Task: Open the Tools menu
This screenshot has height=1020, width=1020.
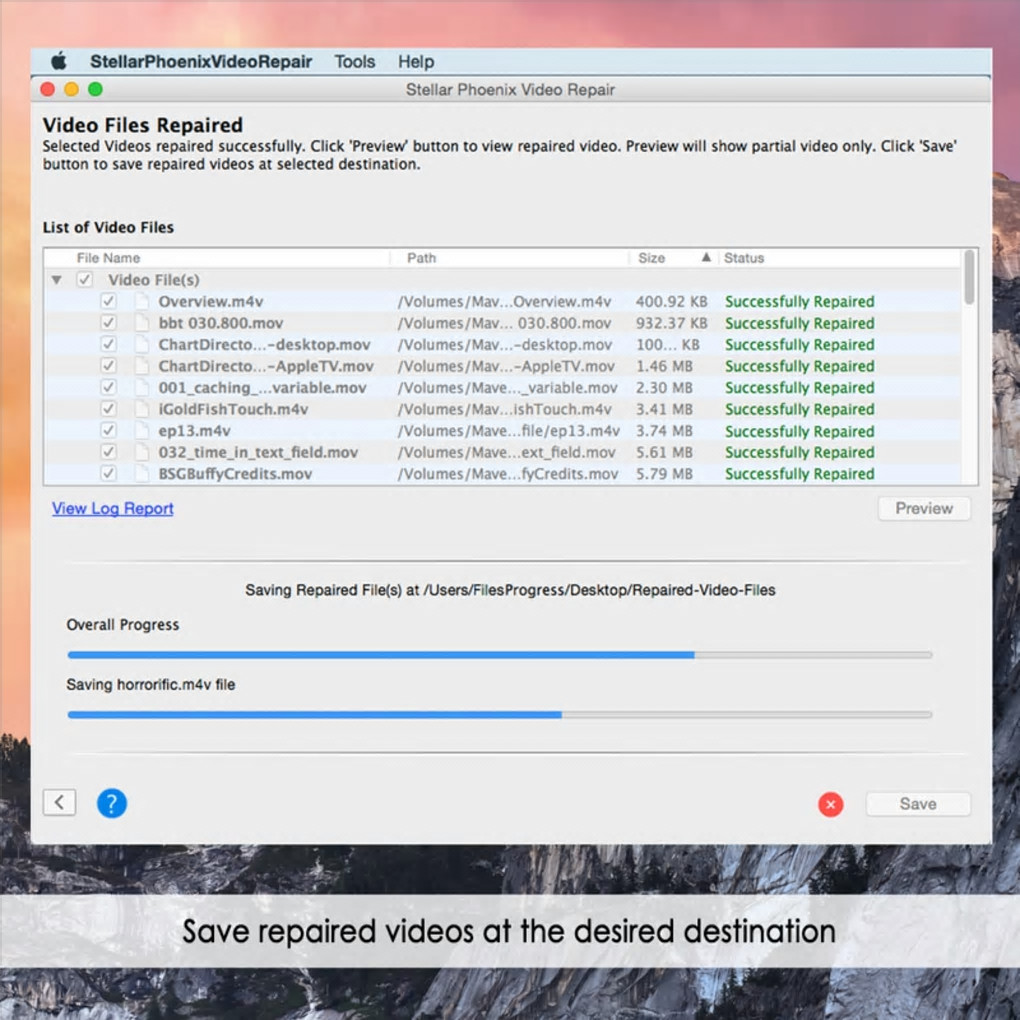Action: [x=355, y=62]
